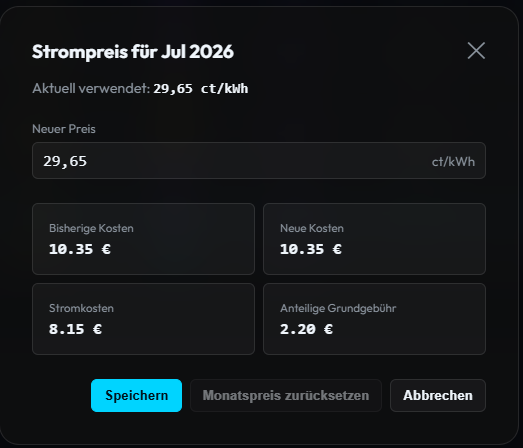Click the current 29,65 ct/kWh value text
The height and width of the screenshot is (448, 523).
point(200,89)
